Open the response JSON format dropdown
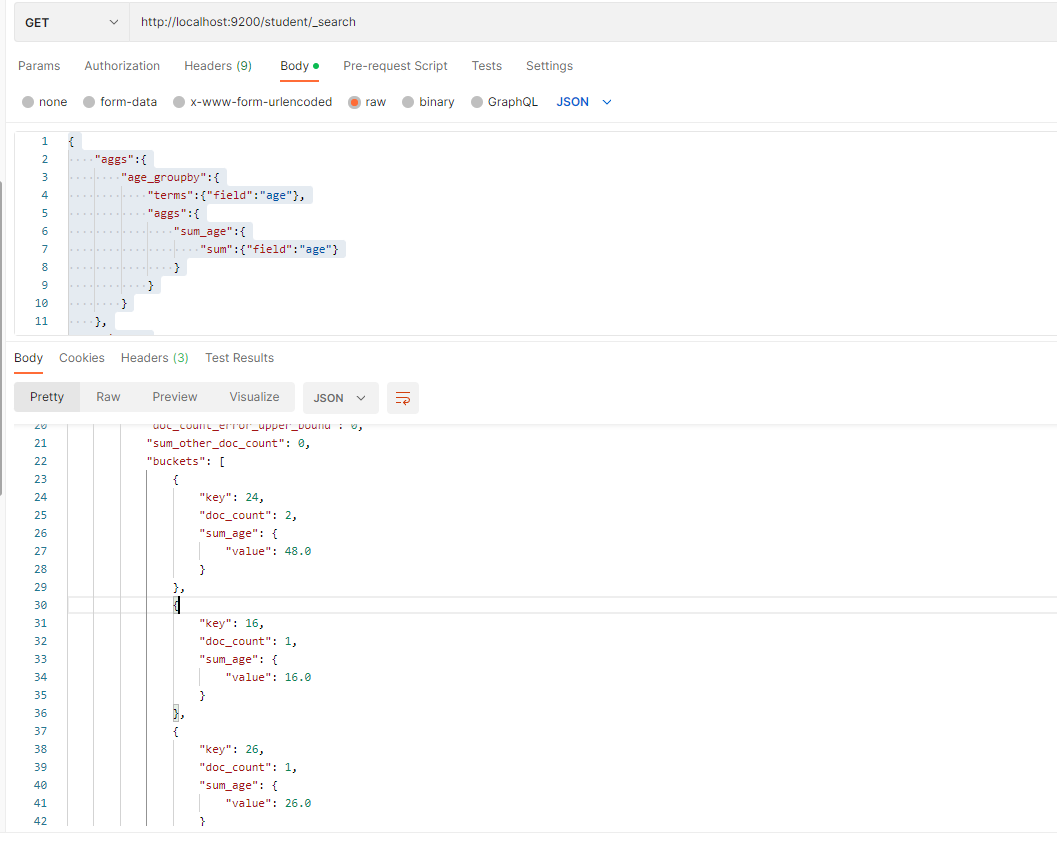Viewport: 1057px width, 851px height. click(340, 398)
